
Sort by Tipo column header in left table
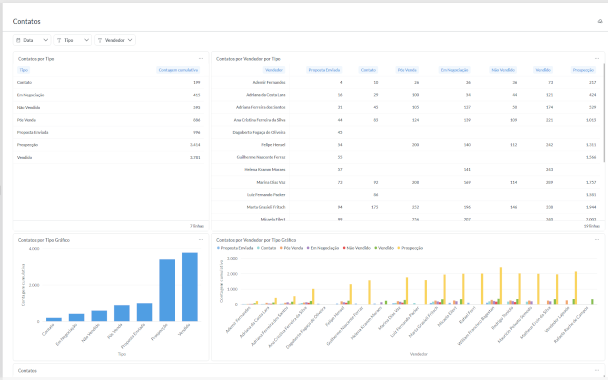click(24, 70)
